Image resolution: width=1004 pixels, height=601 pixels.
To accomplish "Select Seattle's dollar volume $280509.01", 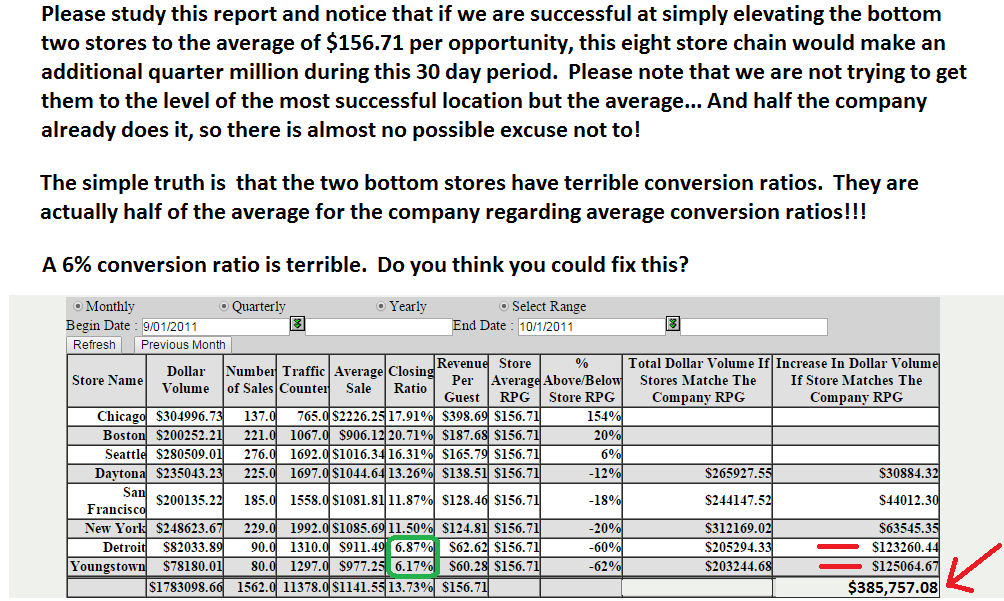I will 186,455.
